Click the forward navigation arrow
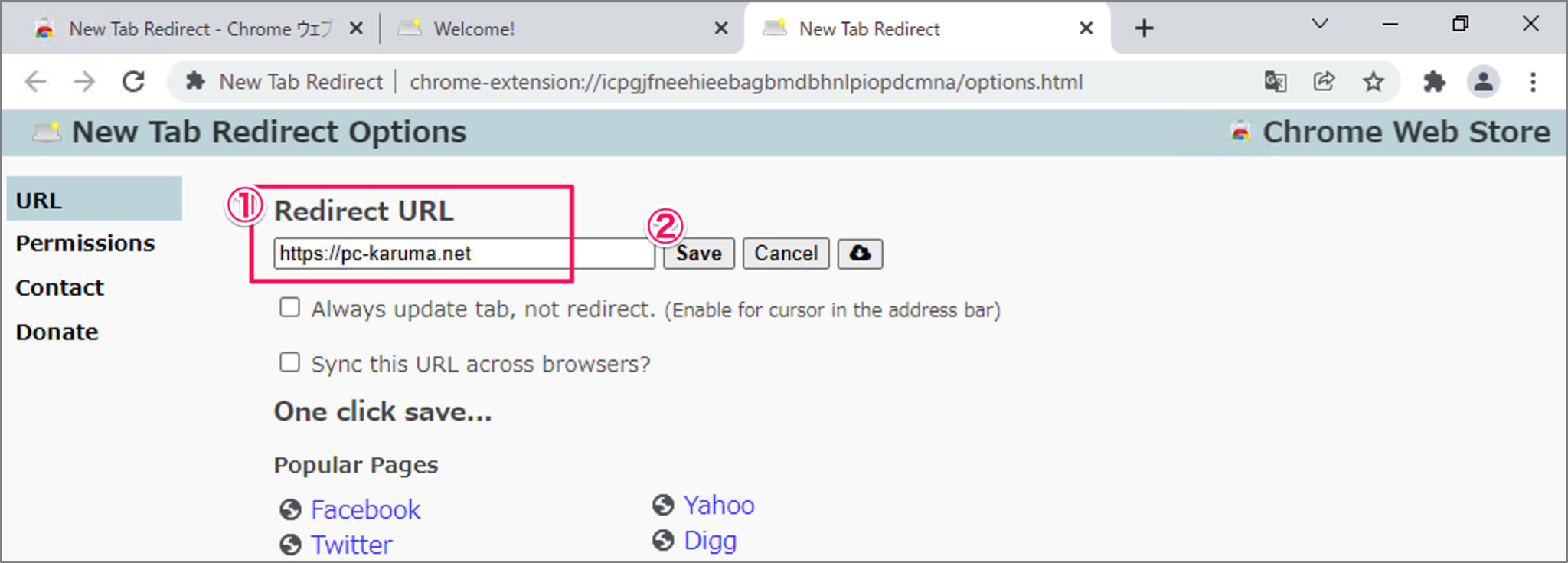Screen dimensions: 1568x563 point(84,80)
